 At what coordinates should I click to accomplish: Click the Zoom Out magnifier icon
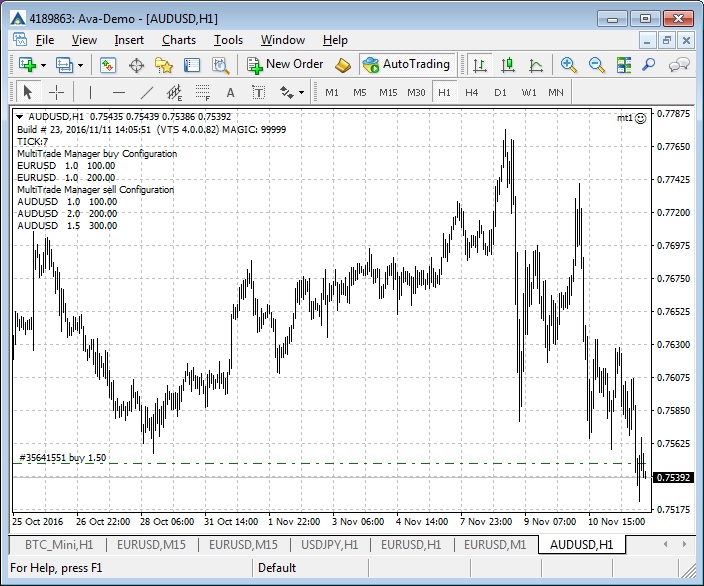[597, 65]
